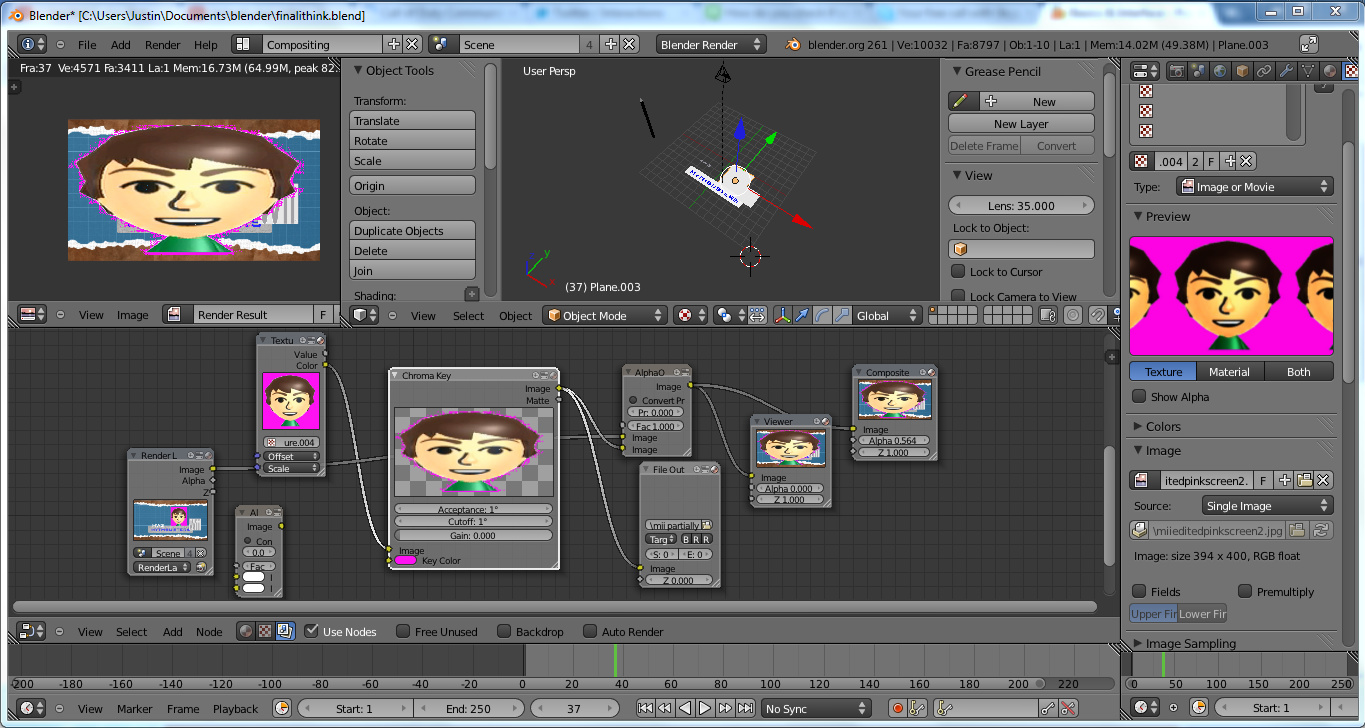This screenshot has width=1365, height=728.
Task: Adjust Chroma Key Gain 0.000 slider
Action: (473, 535)
